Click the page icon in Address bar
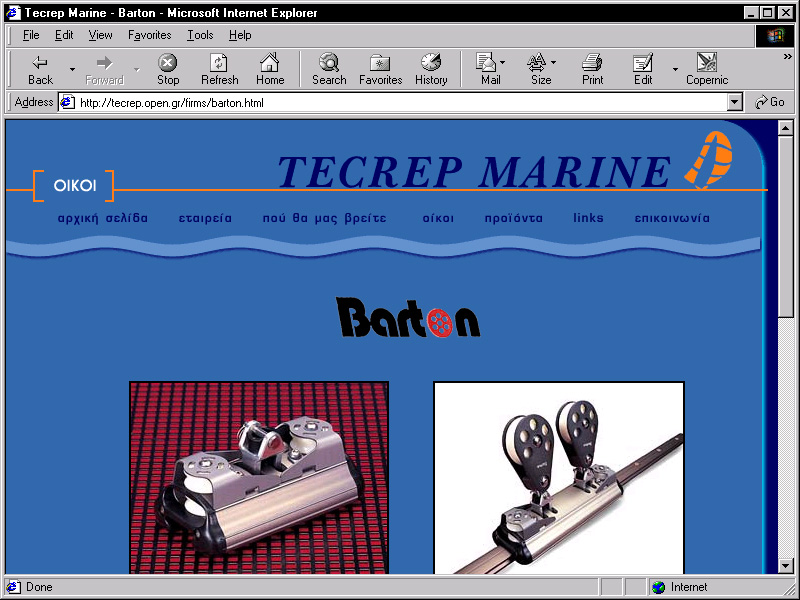The height and width of the screenshot is (600, 800). coord(68,103)
